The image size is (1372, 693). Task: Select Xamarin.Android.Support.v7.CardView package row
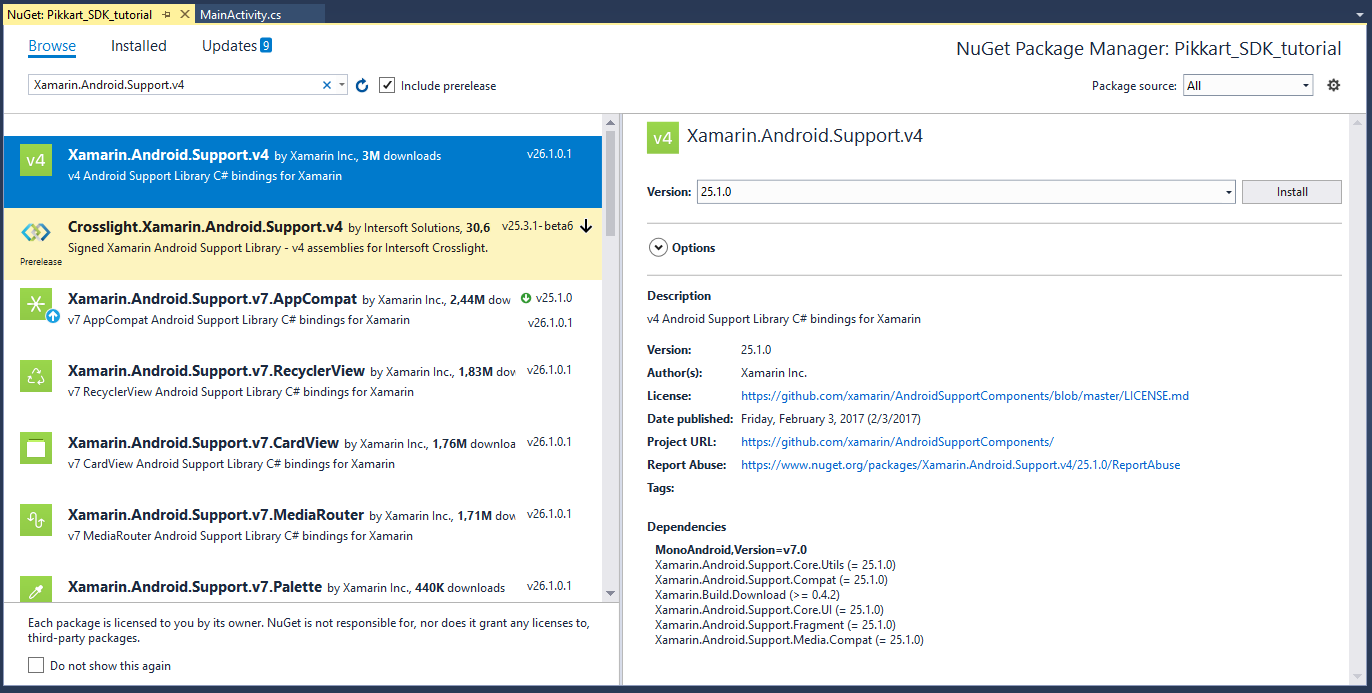coord(303,460)
